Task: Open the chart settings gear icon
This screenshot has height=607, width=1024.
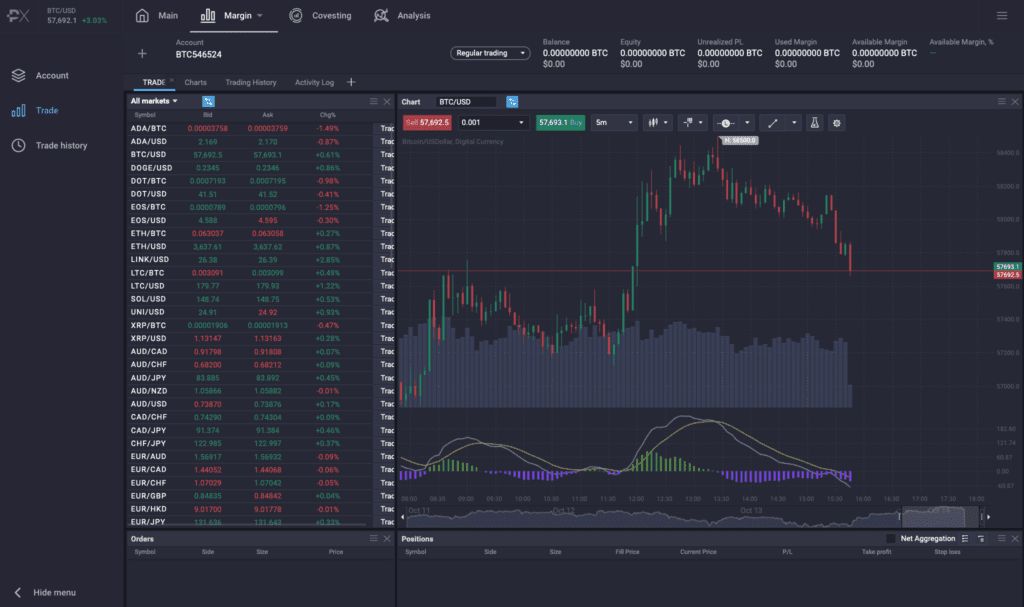Action: point(837,122)
